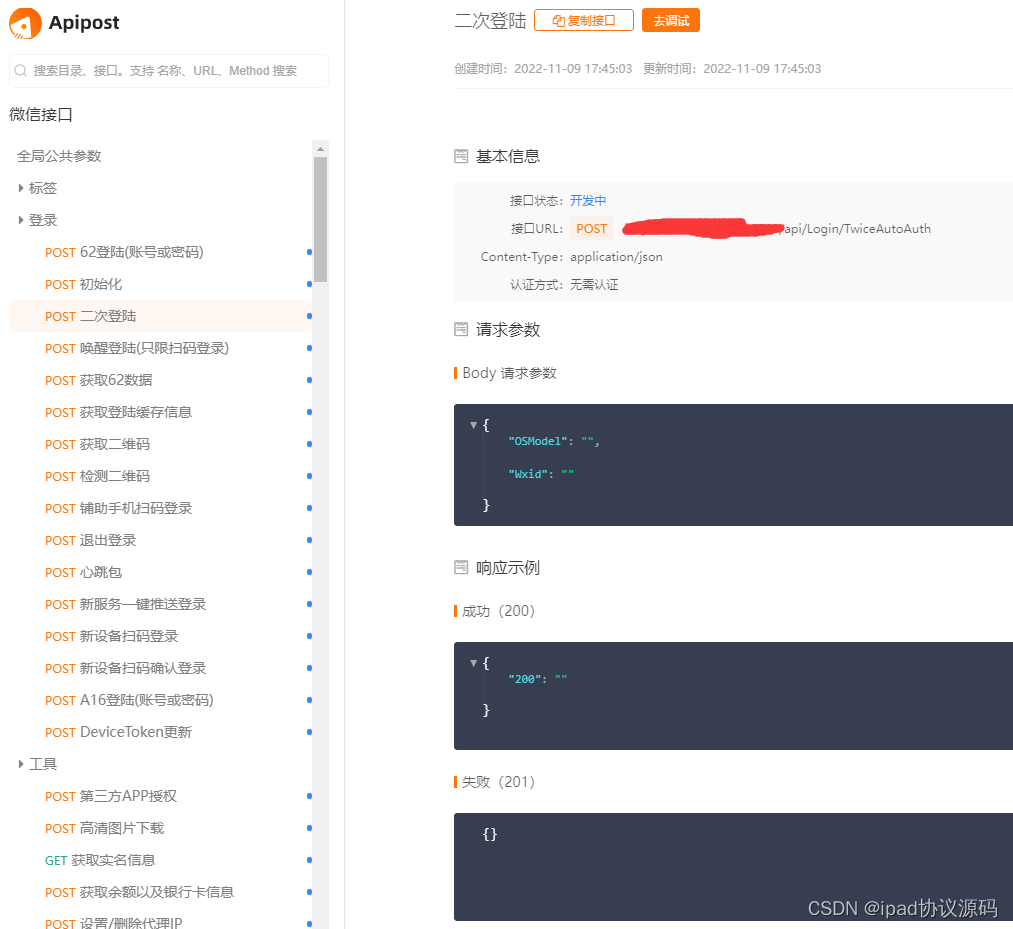Click the 无需认证 value
The width and height of the screenshot is (1013, 929).
594,285
